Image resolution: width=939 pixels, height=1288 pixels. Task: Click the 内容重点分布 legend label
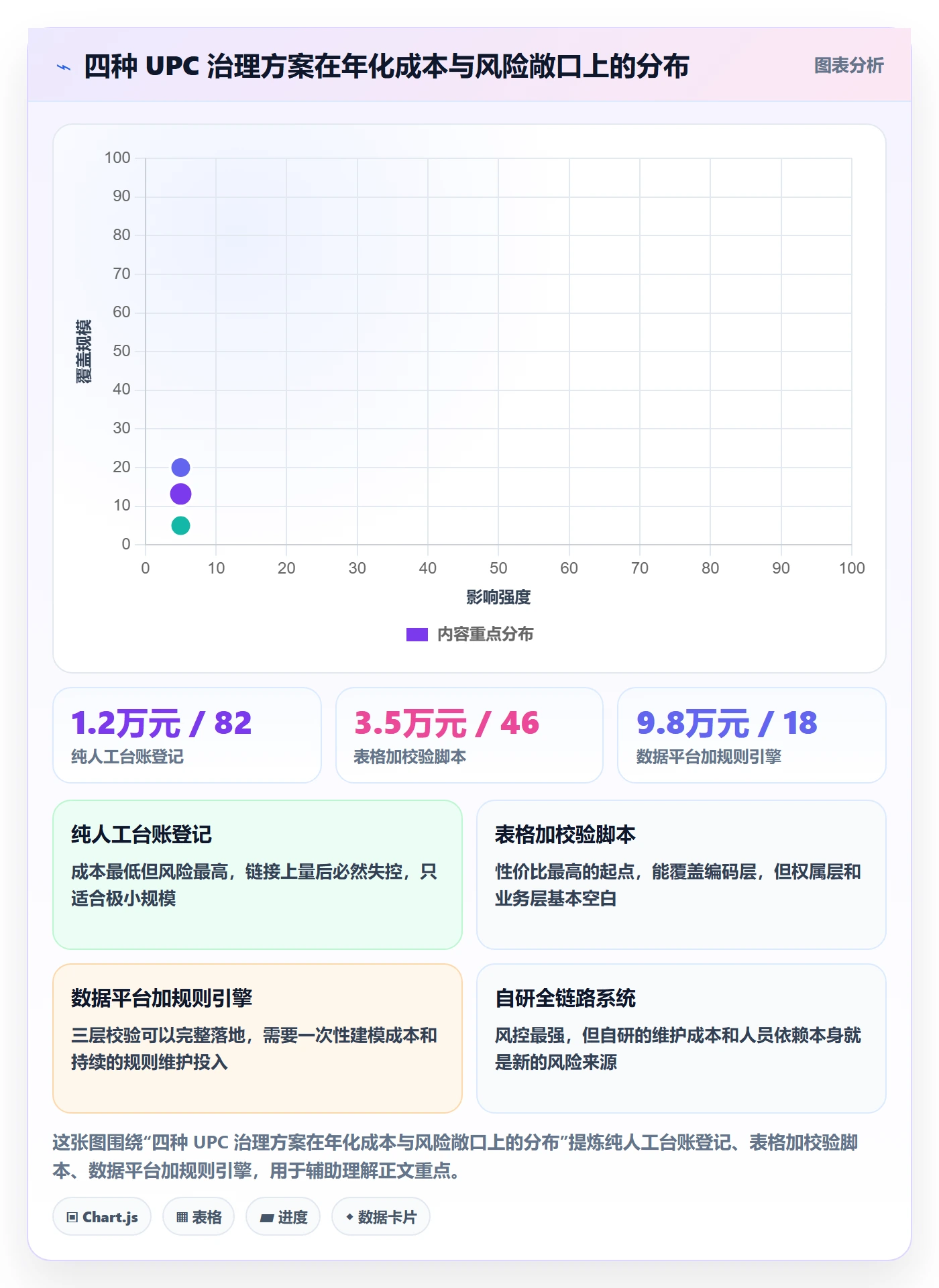485,635
